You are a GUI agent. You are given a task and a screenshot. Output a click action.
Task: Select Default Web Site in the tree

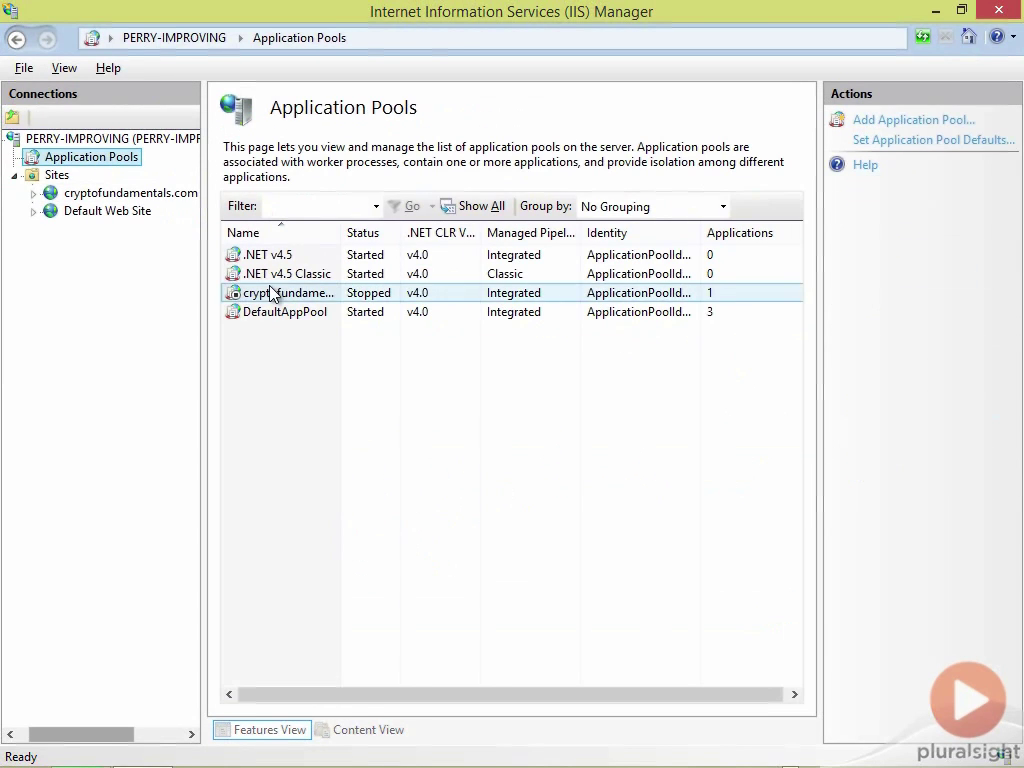pos(107,211)
